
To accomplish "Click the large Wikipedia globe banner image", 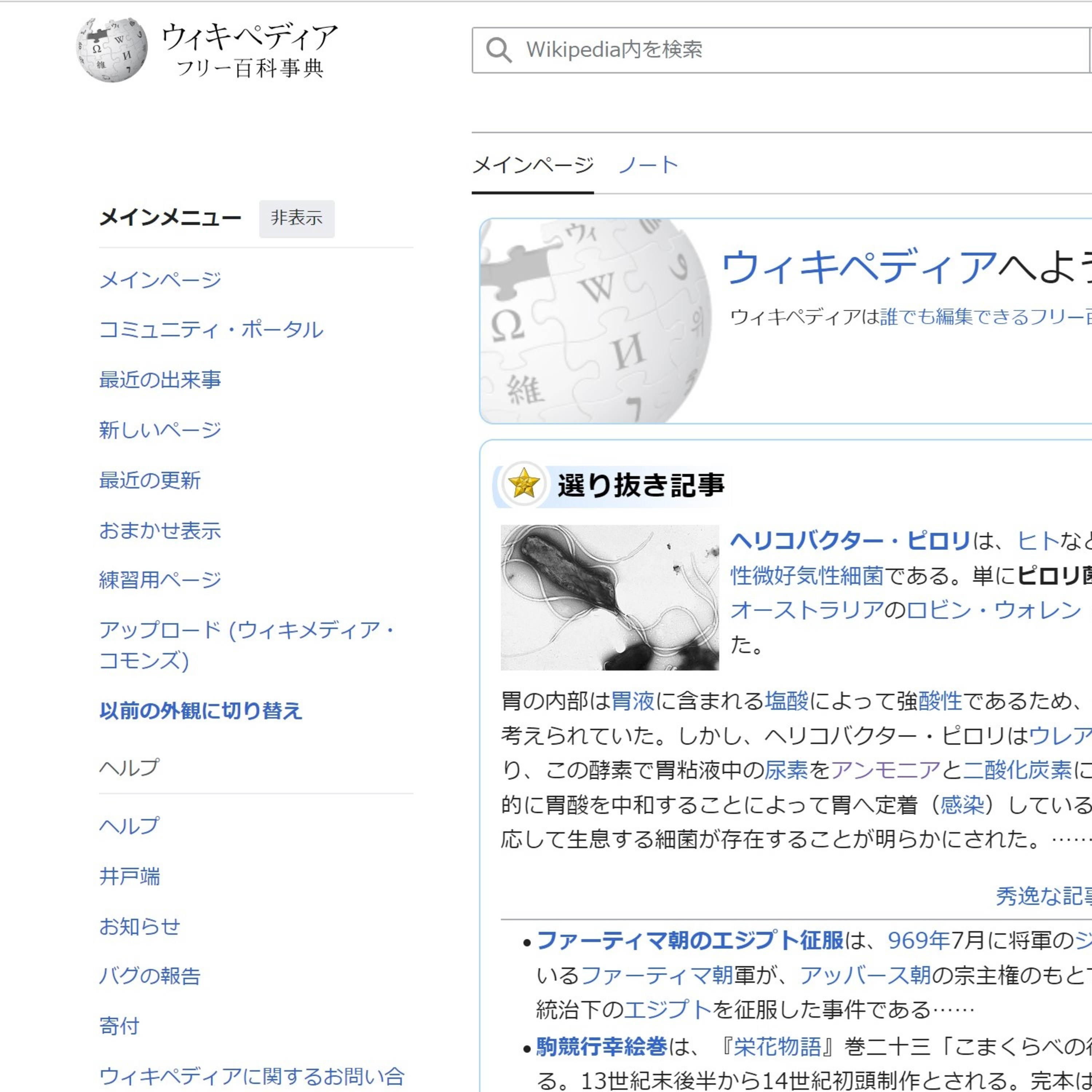I will click(x=595, y=320).
